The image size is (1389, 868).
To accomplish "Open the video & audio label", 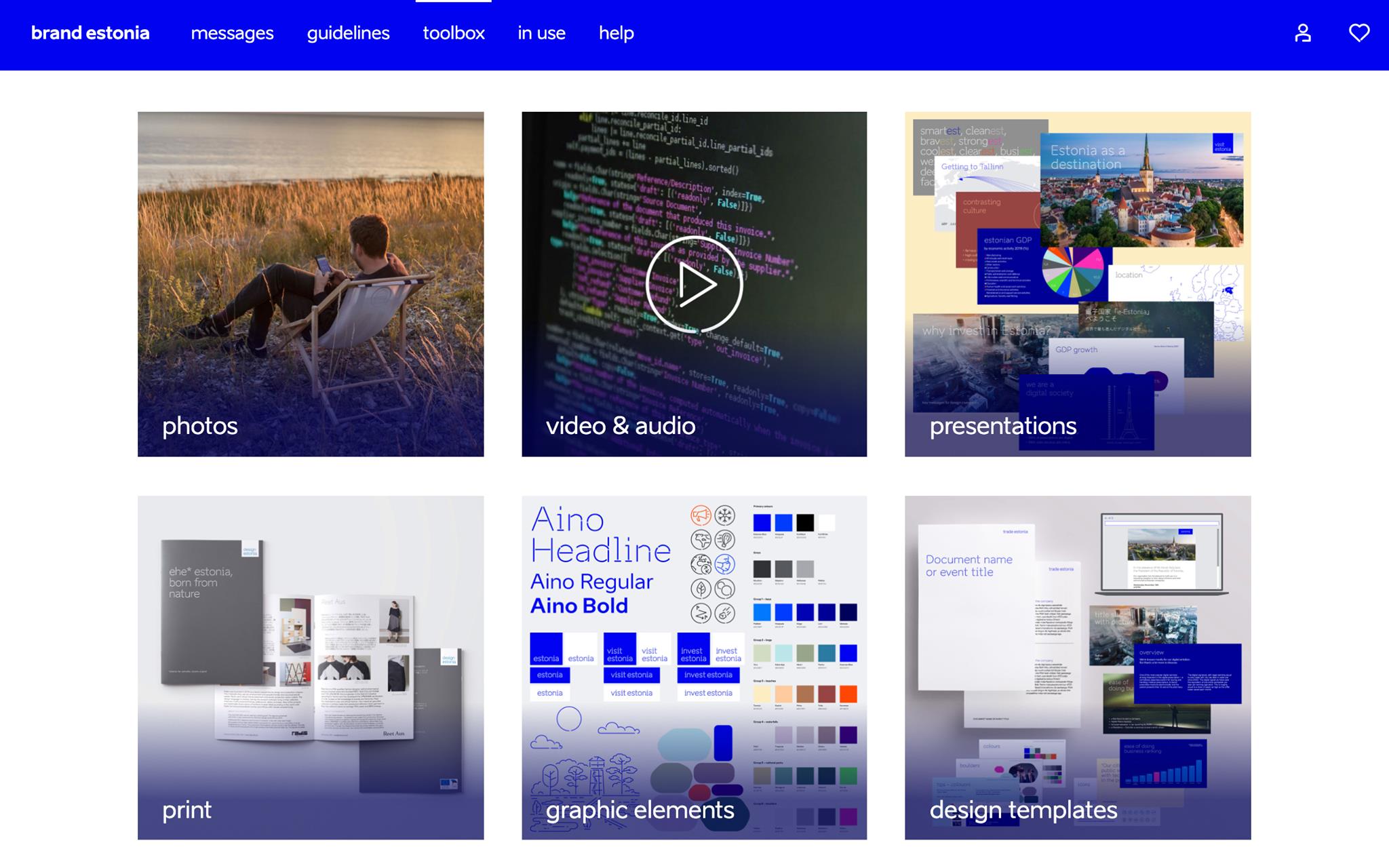I will [621, 426].
